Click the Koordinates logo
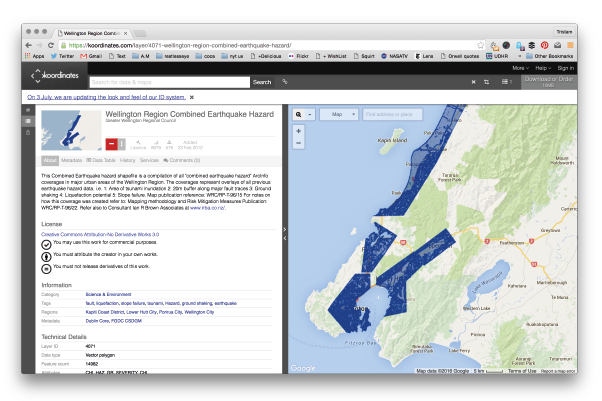602x401 pixels. click(55, 76)
